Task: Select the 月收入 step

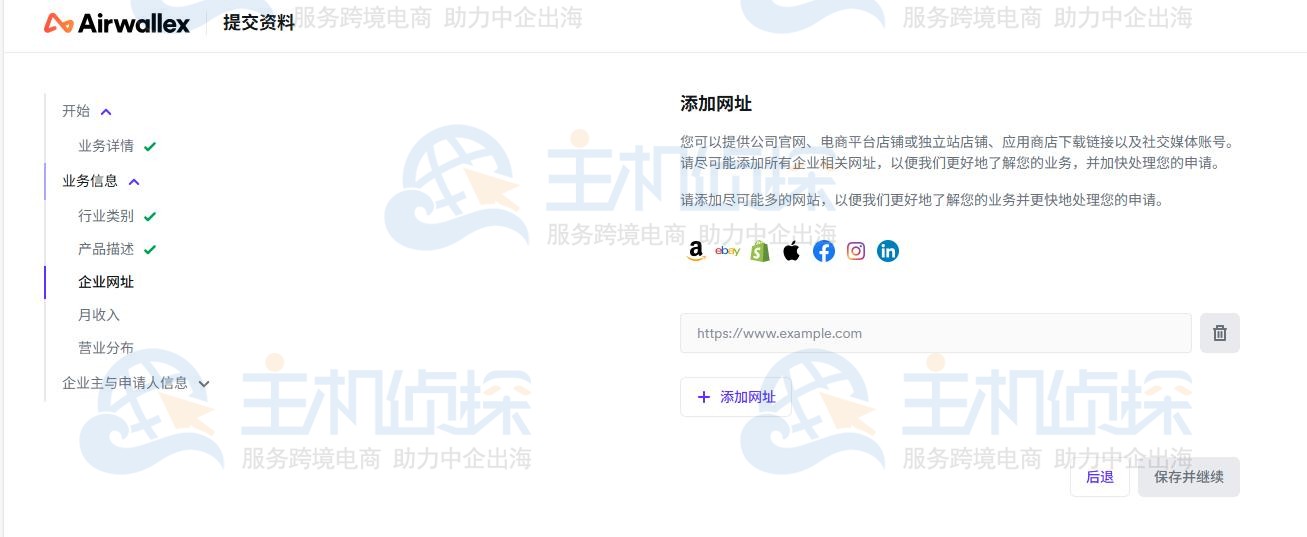Action: click(x=99, y=315)
